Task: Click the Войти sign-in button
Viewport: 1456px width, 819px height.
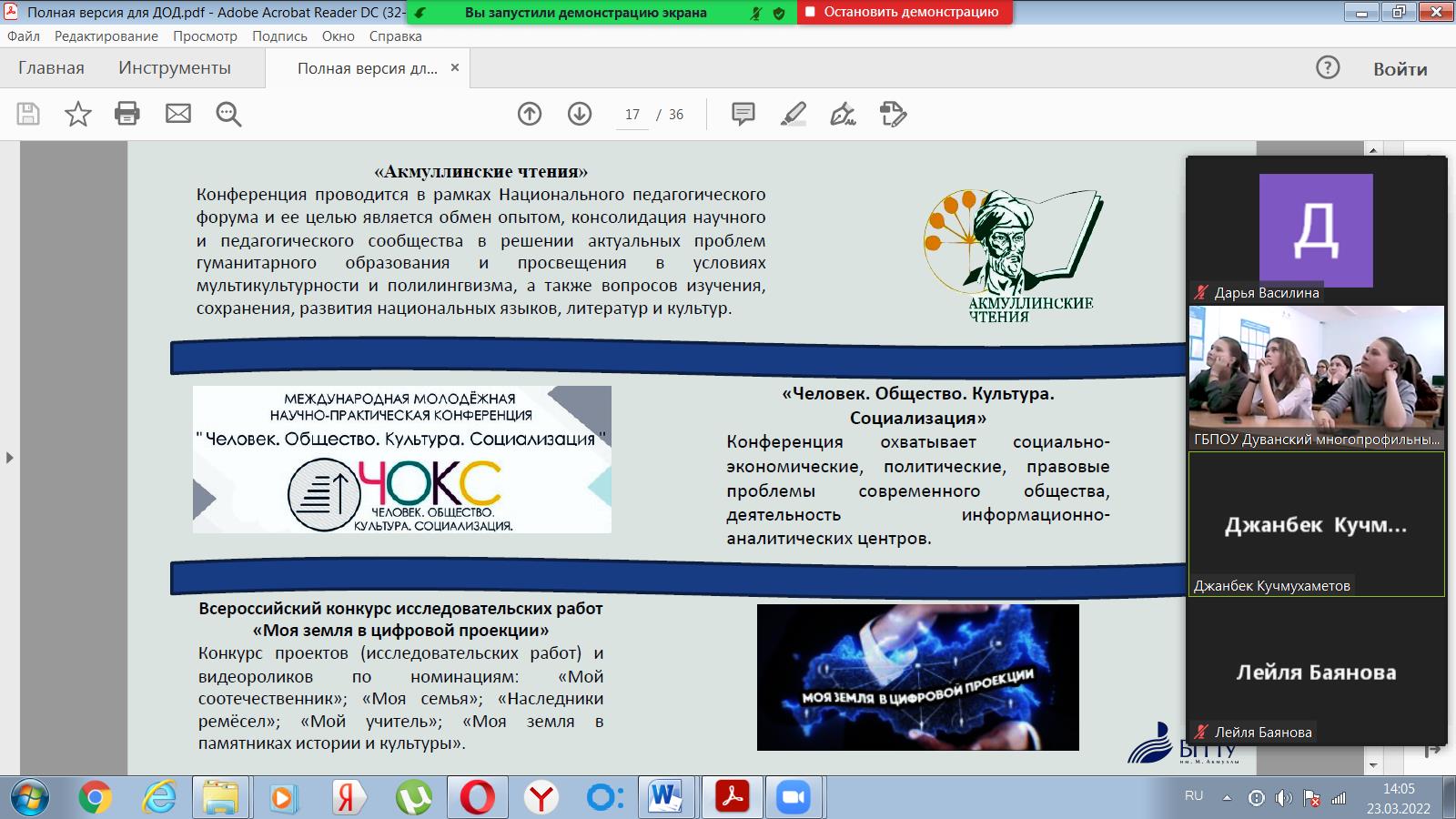Action: [1400, 69]
